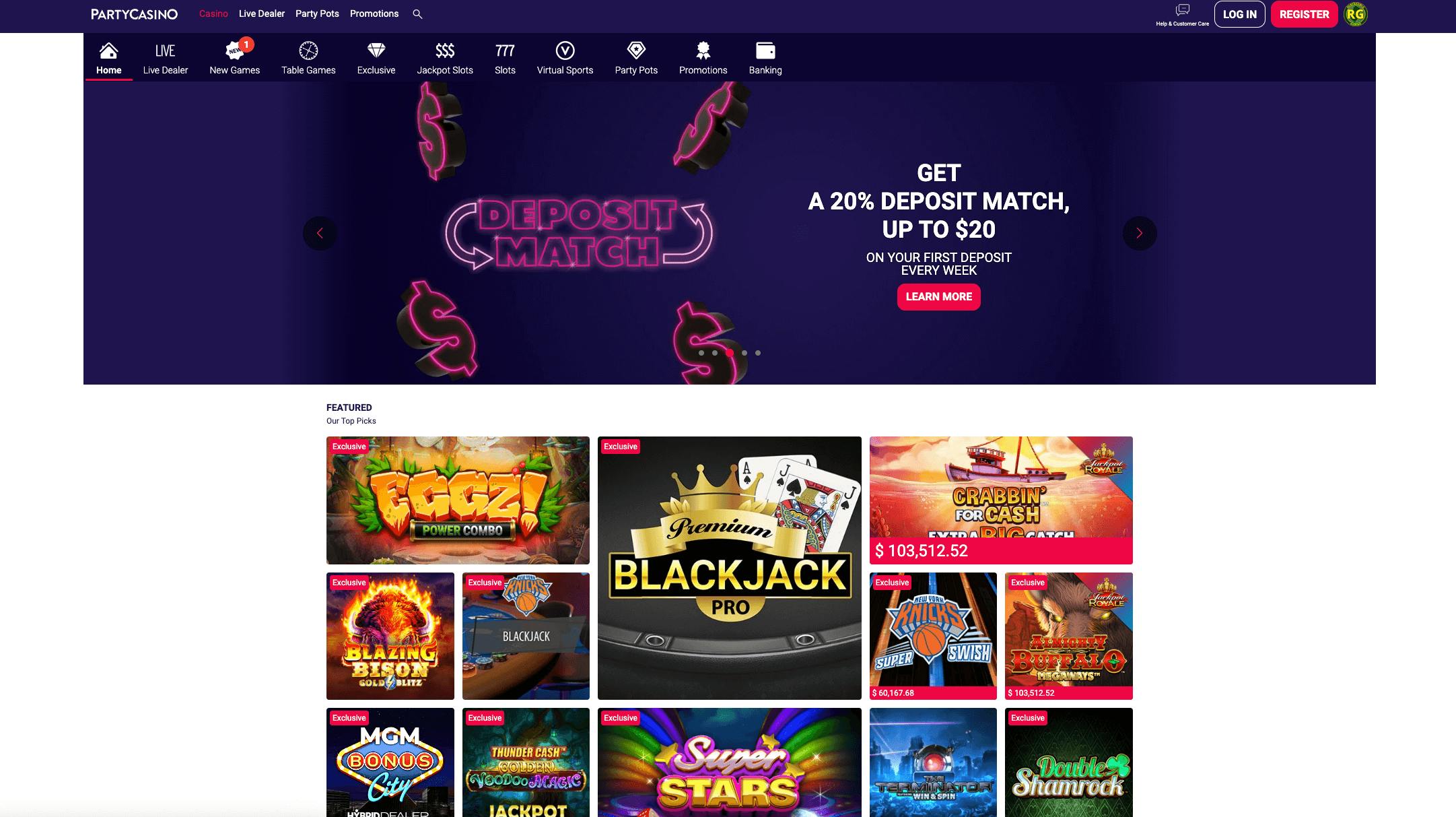This screenshot has height=817, width=1456.
Task: Select the fourth carousel dot indicator
Action: tap(744, 353)
